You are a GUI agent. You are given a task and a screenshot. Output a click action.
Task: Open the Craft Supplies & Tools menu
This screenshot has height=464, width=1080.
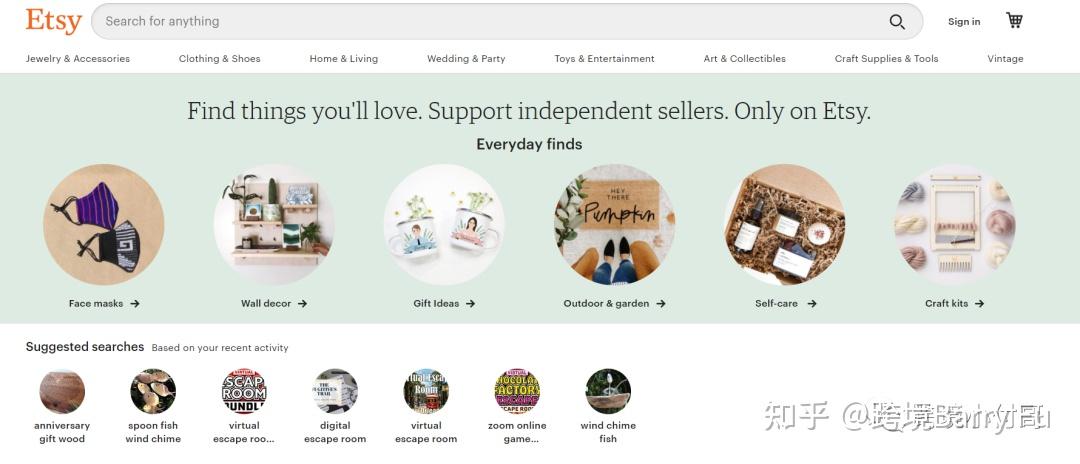pos(886,59)
